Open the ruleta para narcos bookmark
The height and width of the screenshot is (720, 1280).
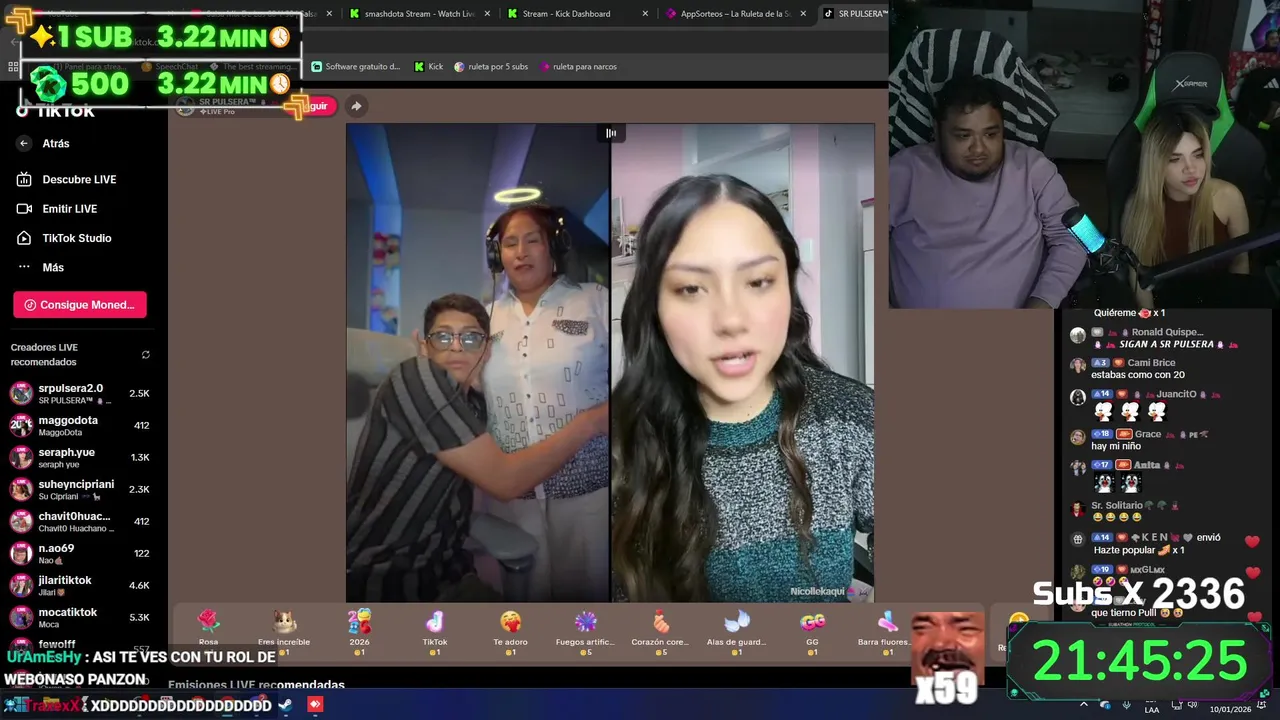coord(578,67)
